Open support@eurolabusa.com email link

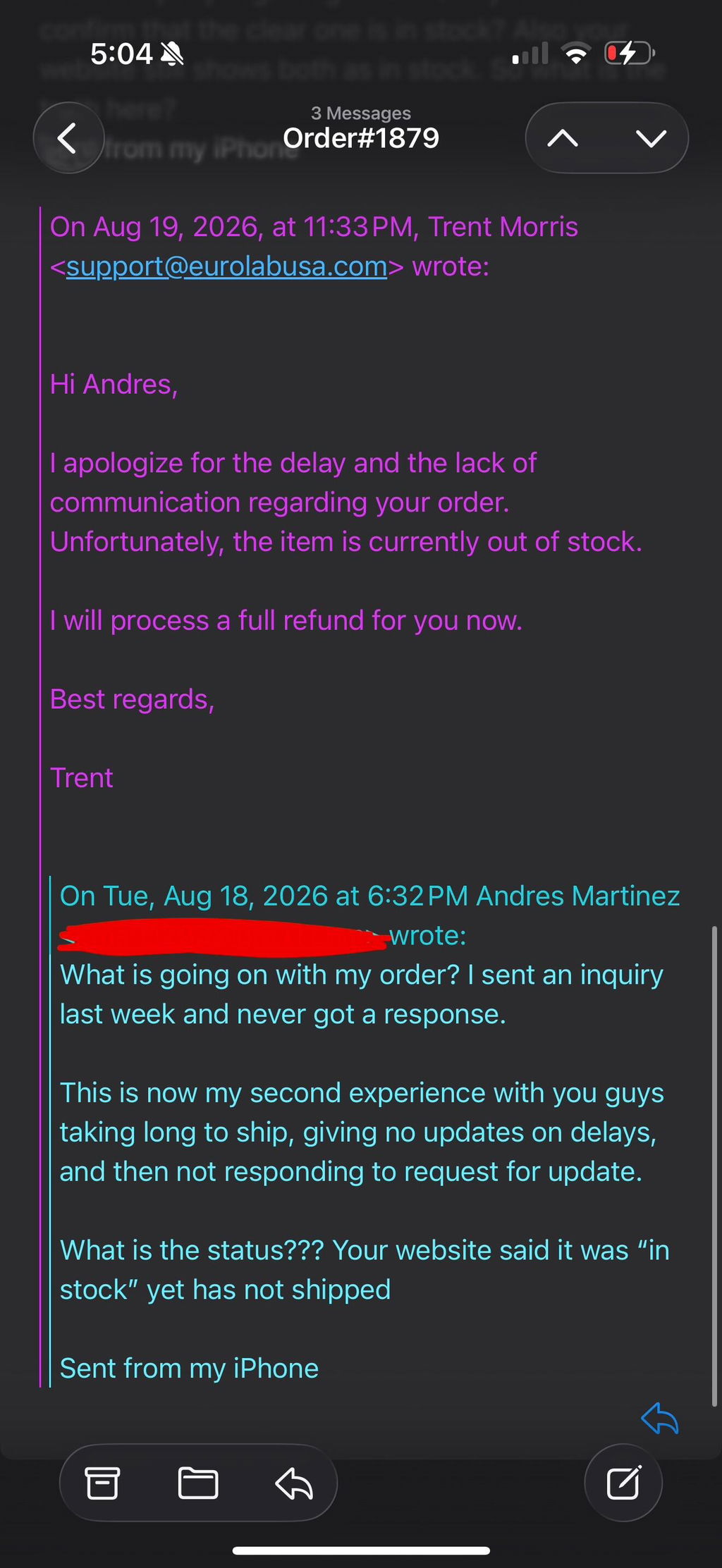click(x=226, y=266)
